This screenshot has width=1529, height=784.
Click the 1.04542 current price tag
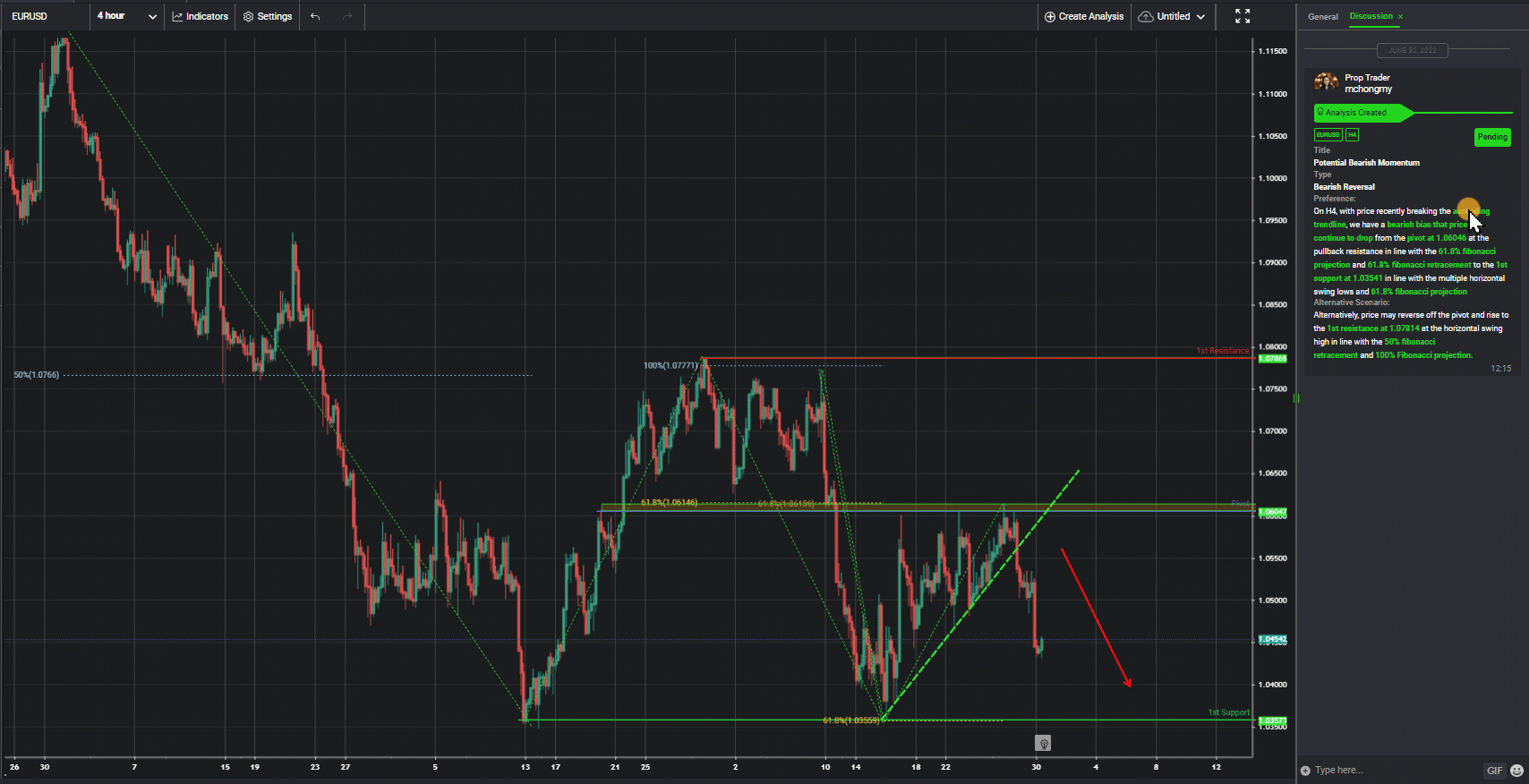(x=1272, y=640)
